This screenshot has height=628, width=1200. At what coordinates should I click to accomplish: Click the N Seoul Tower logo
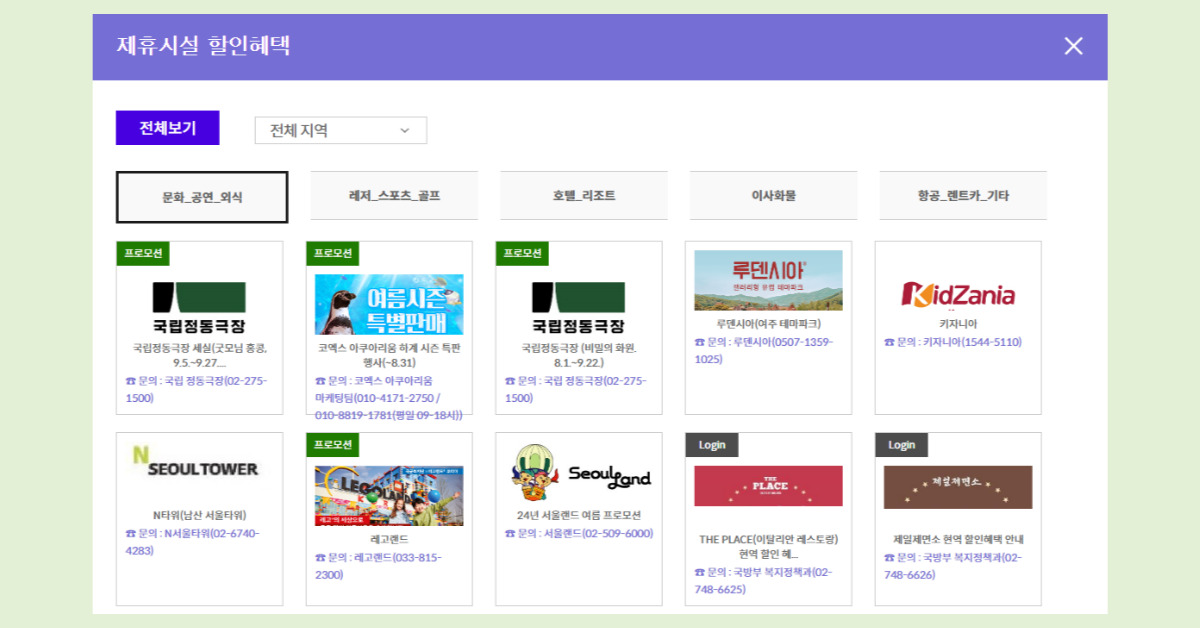tap(195, 461)
